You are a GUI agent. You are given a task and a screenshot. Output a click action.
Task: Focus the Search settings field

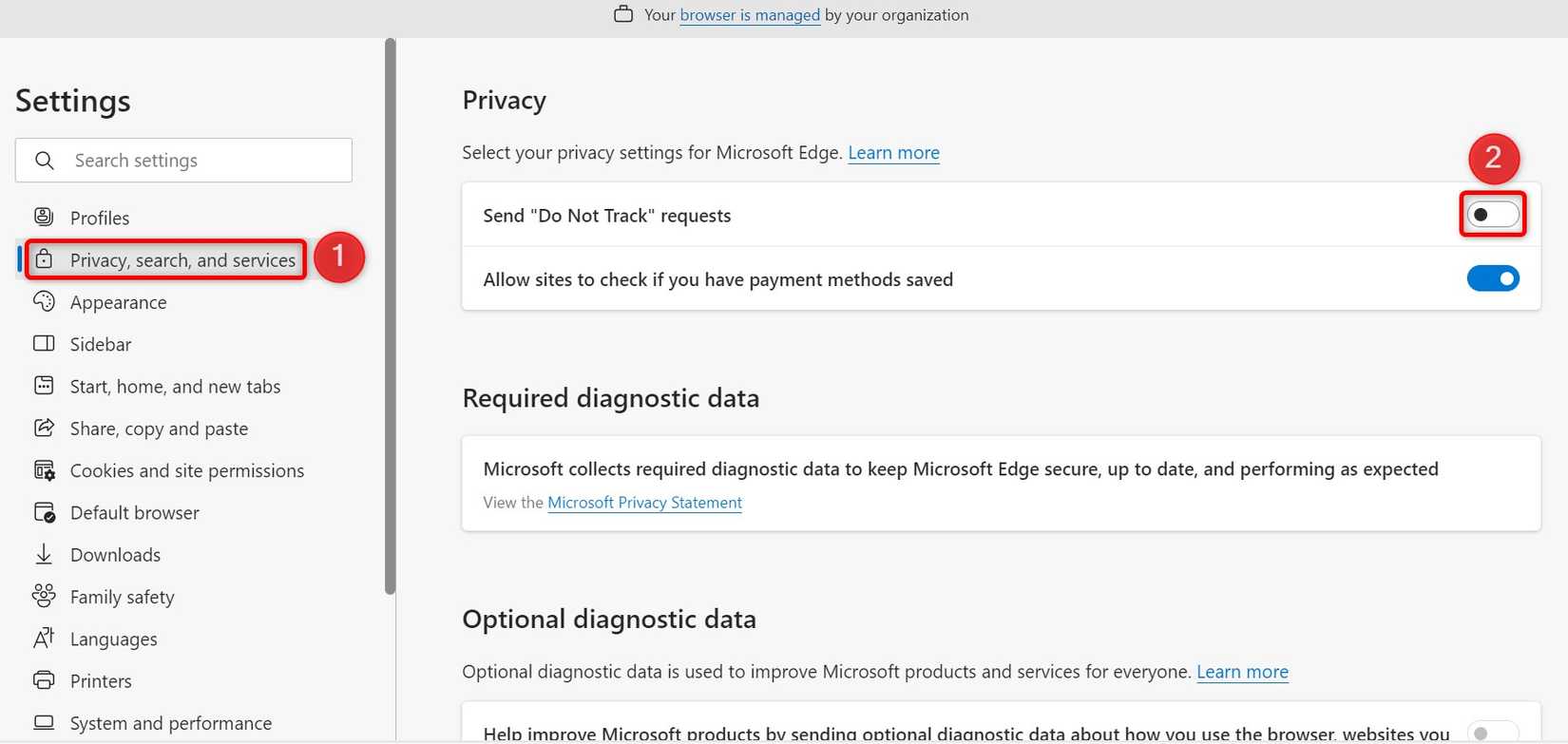pyautogui.click(x=183, y=161)
